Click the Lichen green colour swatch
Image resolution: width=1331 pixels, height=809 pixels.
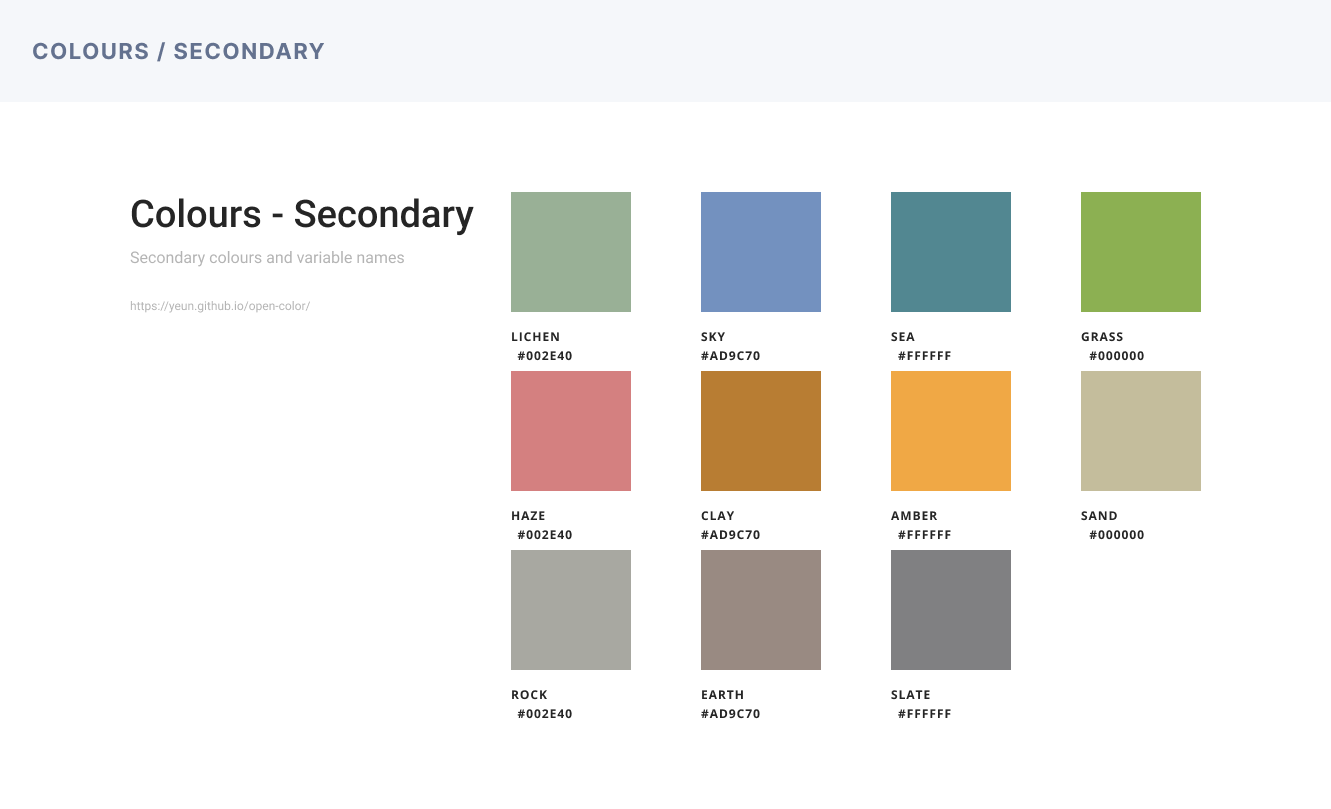pyautogui.click(x=571, y=252)
